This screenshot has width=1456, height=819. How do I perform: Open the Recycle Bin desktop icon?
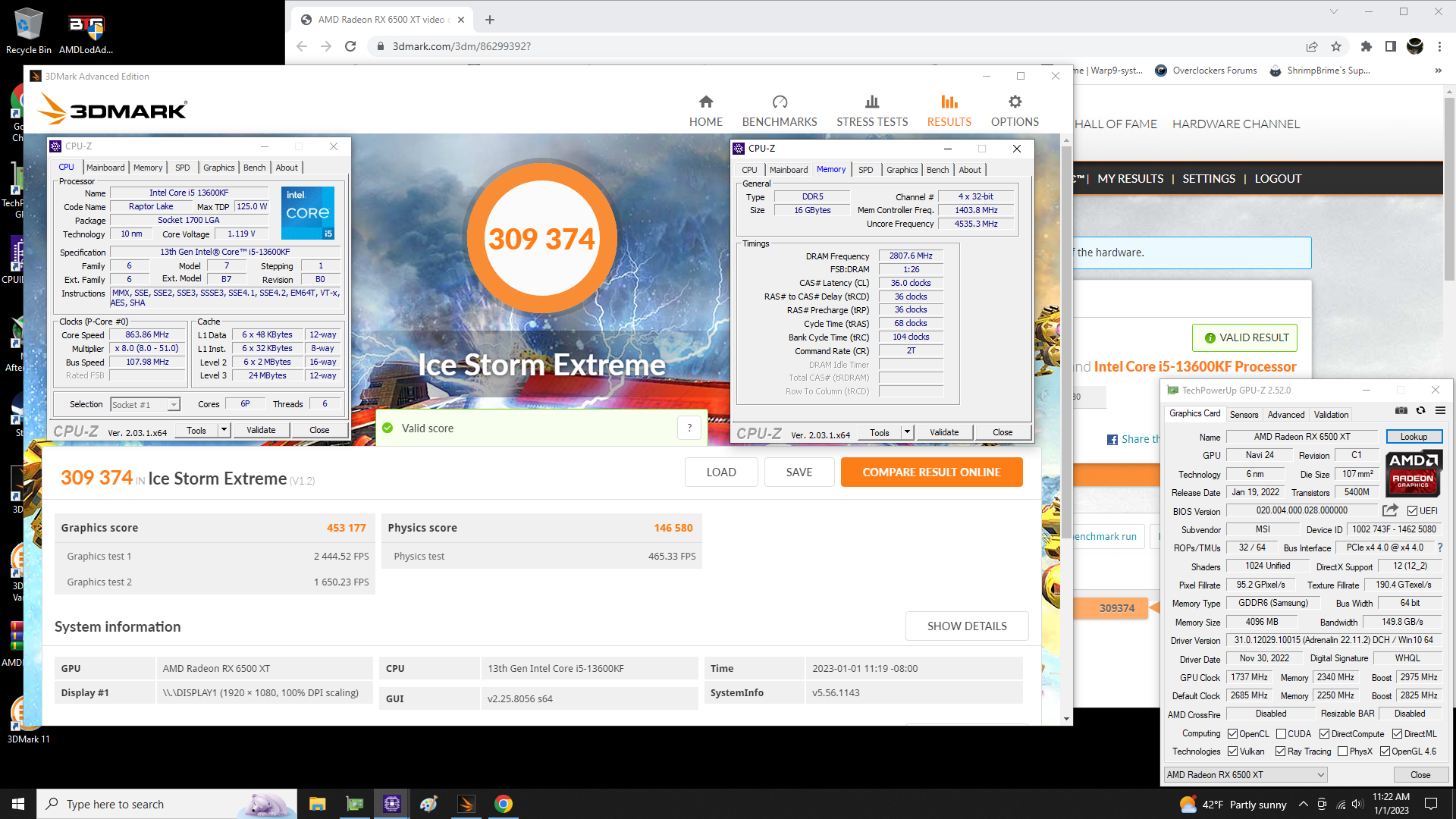tap(28, 31)
